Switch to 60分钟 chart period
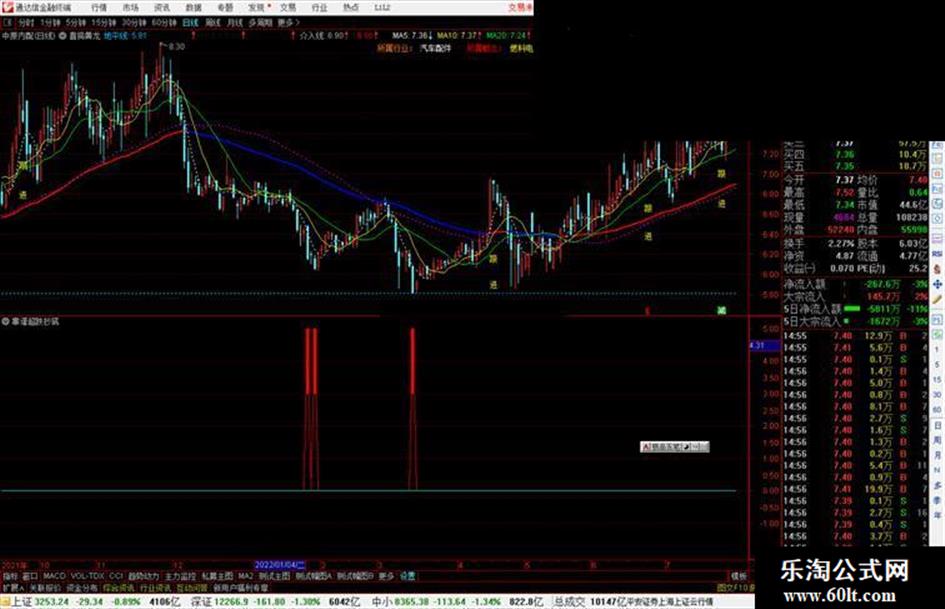945x609 pixels. coord(163,23)
